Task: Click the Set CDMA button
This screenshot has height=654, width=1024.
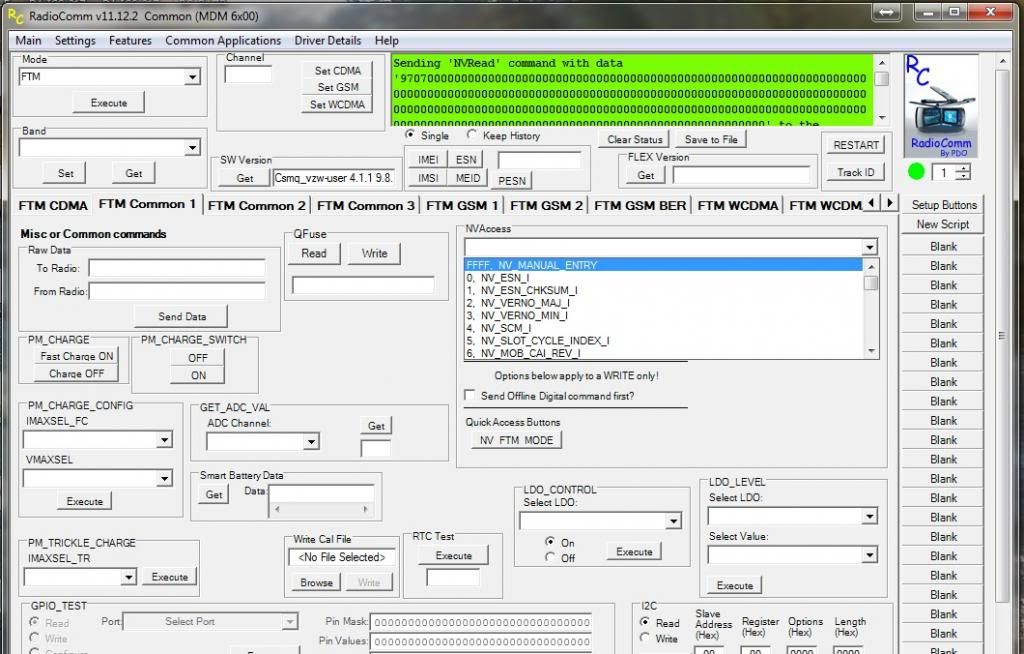Action: [x=338, y=70]
